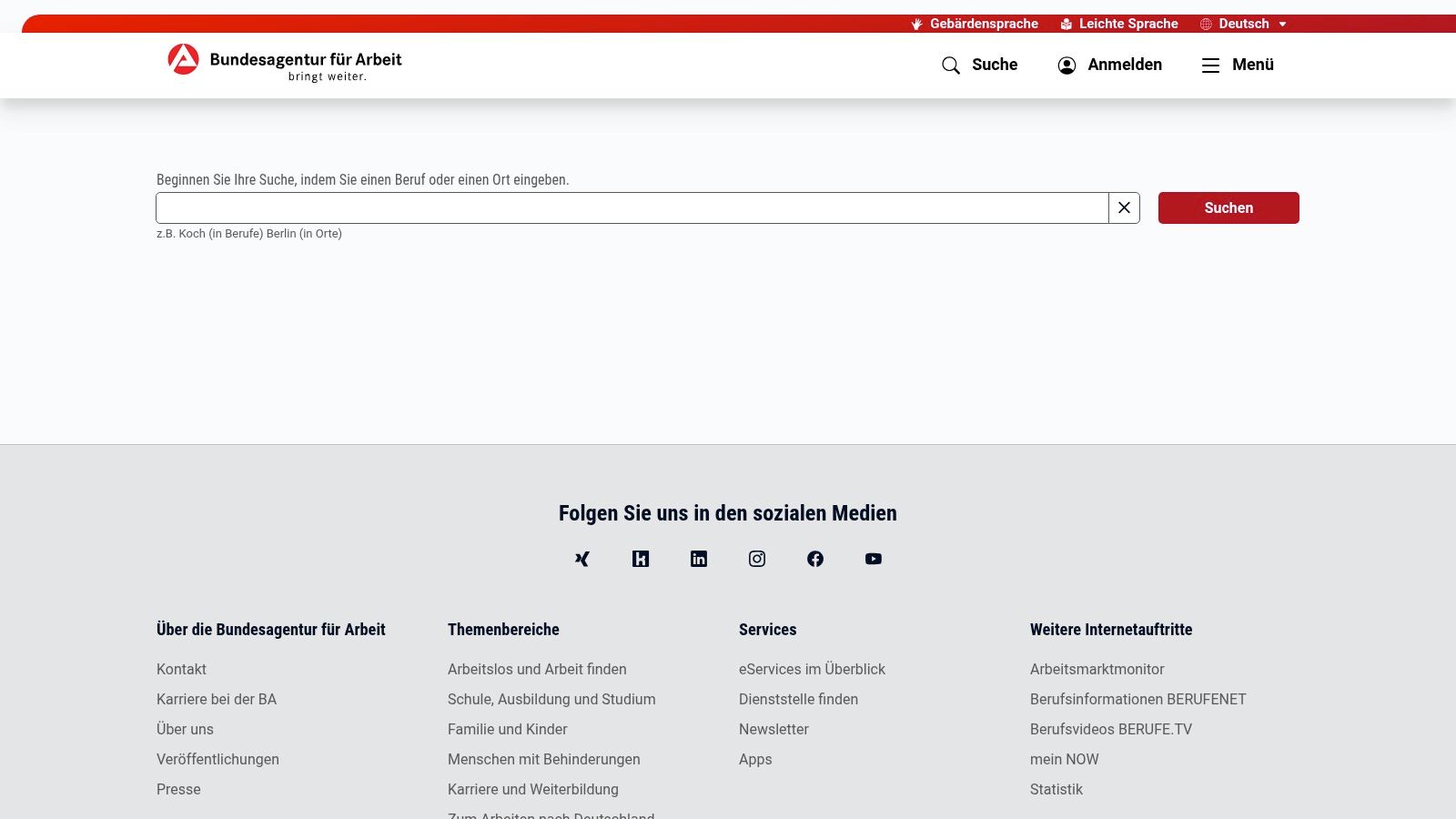
Task: Open Menschen mit Behinderungen link
Action: pos(543,759)
